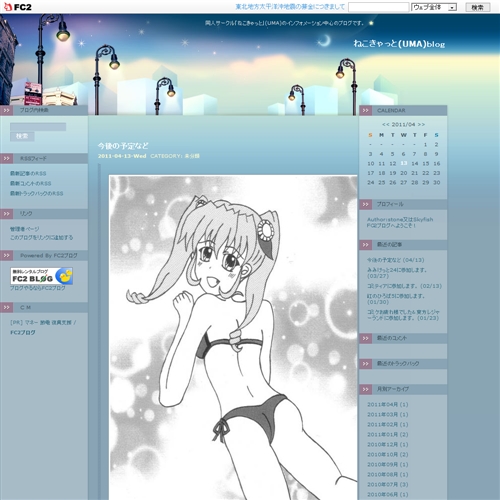Click the FC2 logo in top bar
Screen dimensions: 500x500
click(x=18, y=7)
